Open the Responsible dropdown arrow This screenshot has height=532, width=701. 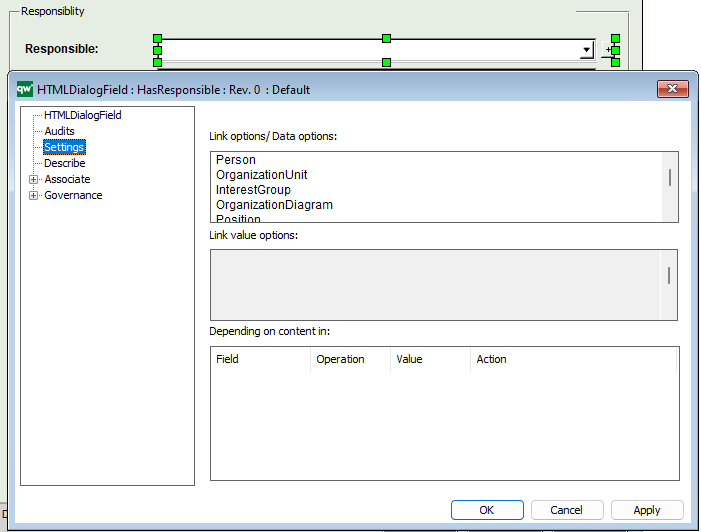coord(586,49)
